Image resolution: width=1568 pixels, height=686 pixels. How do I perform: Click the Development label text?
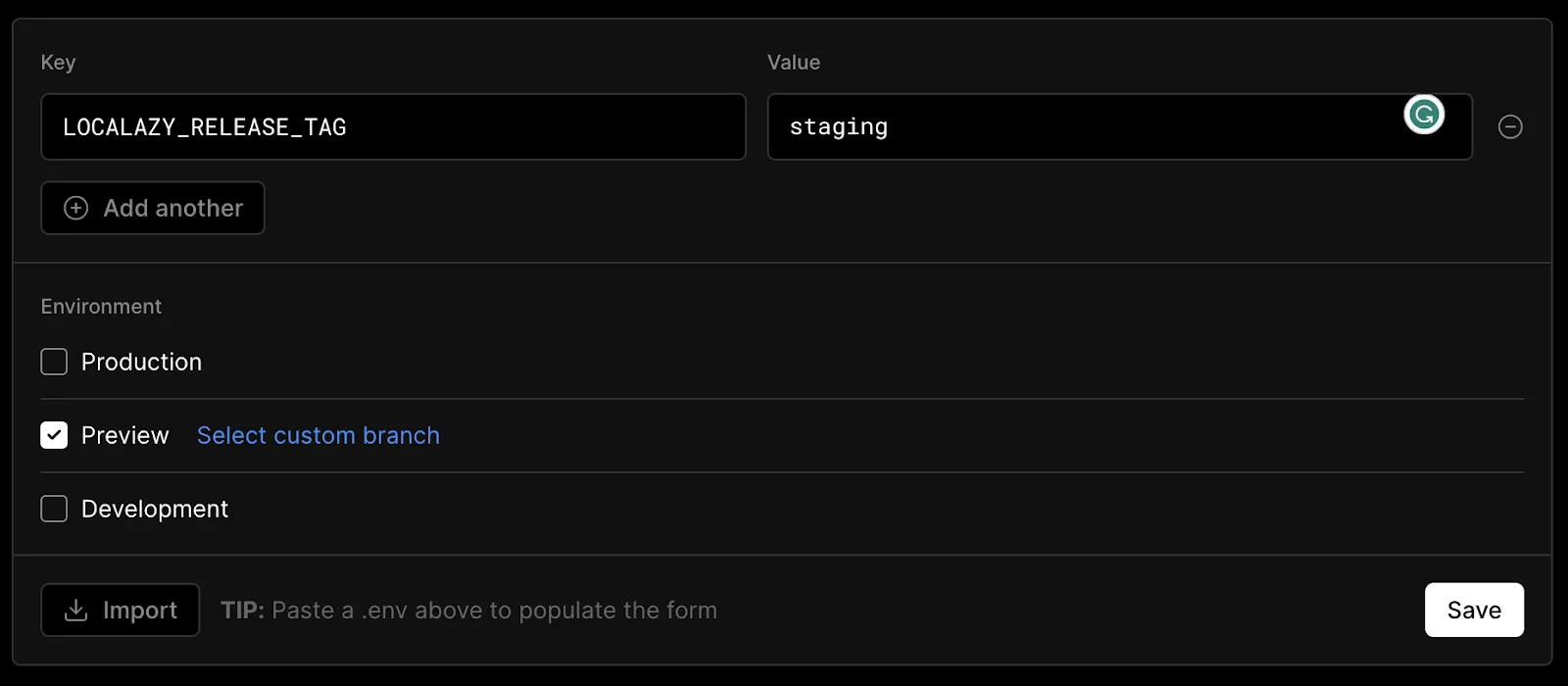(155, 509)
